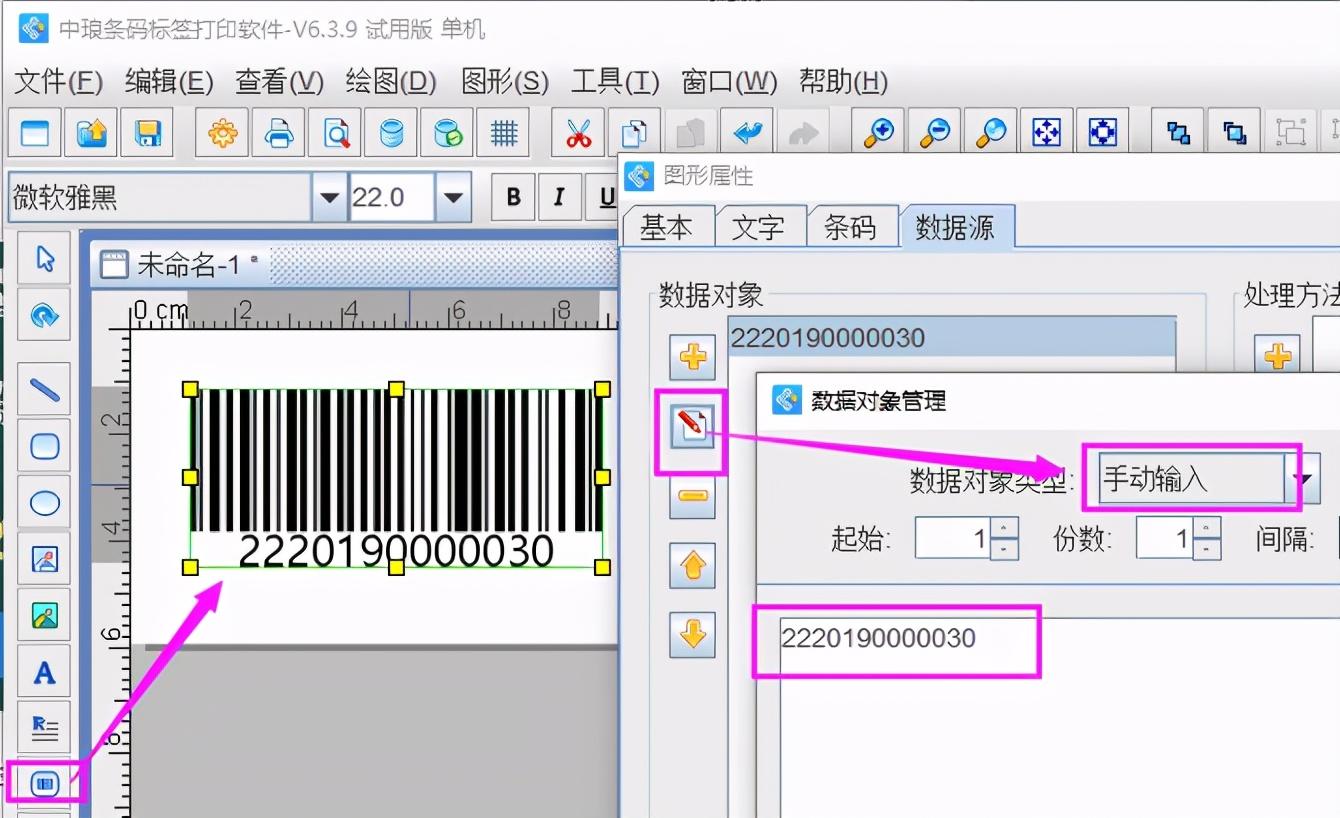Select the first image insert tool

click(x=44, y=558)
